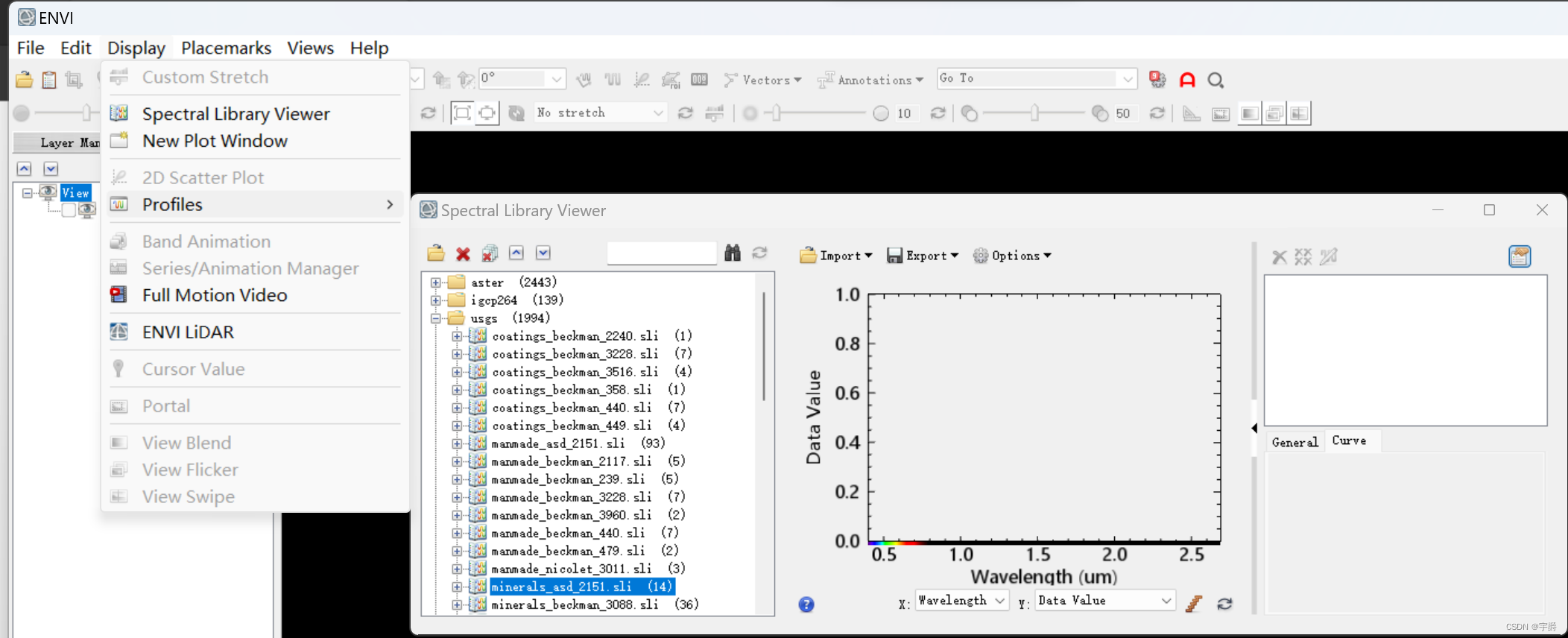Viewport: 1568px width, 638px height.
Task: Open the Data Manager clipboard icon
Action: coord(49,80)
